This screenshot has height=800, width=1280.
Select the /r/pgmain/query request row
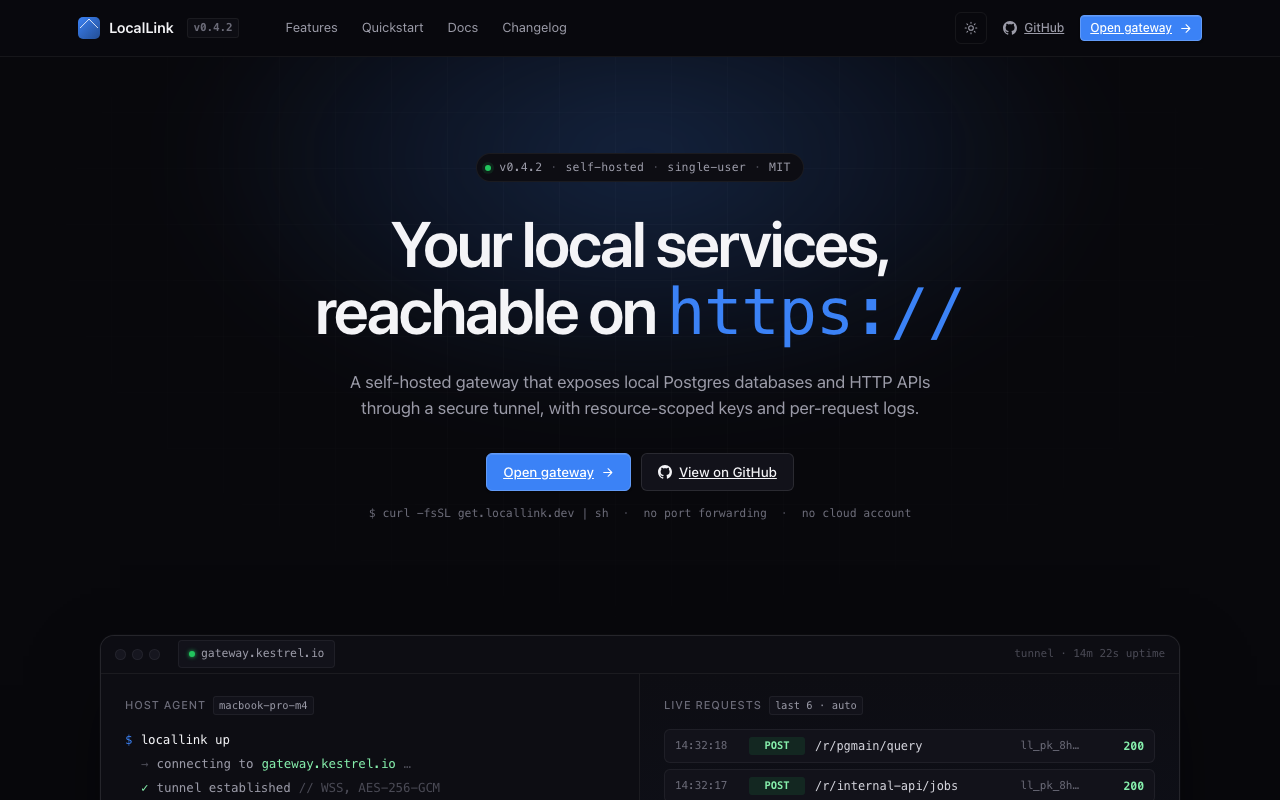pyautogui.click(x=909, y=746)
